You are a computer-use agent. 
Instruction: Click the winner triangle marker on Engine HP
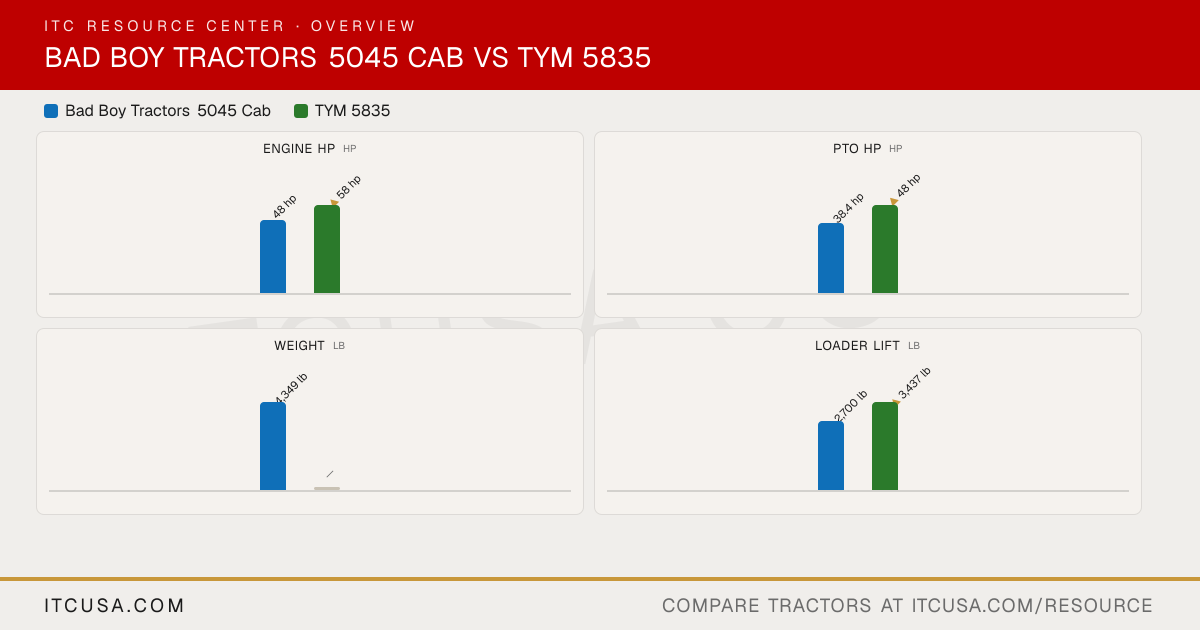tap(335, 202)
